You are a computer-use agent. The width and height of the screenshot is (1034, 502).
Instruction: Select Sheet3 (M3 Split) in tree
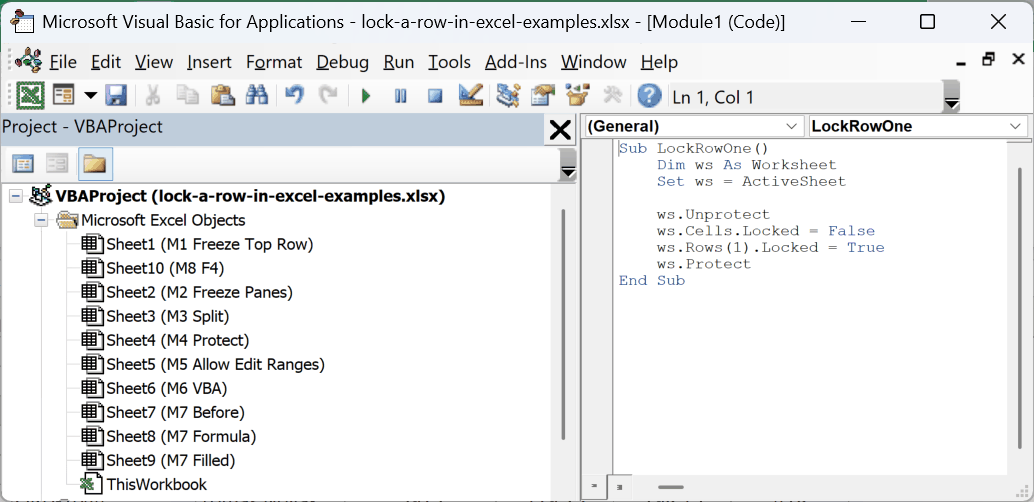tap(167, 316)
